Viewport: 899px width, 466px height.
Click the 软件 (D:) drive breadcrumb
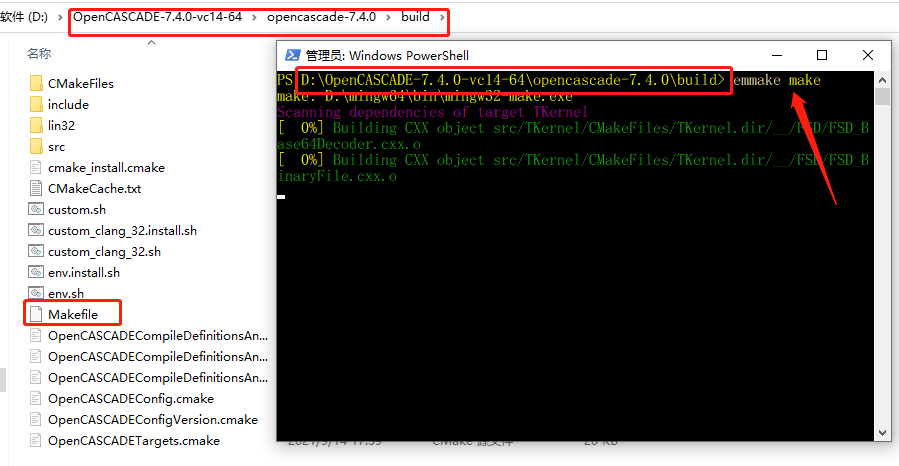[24, 17]
